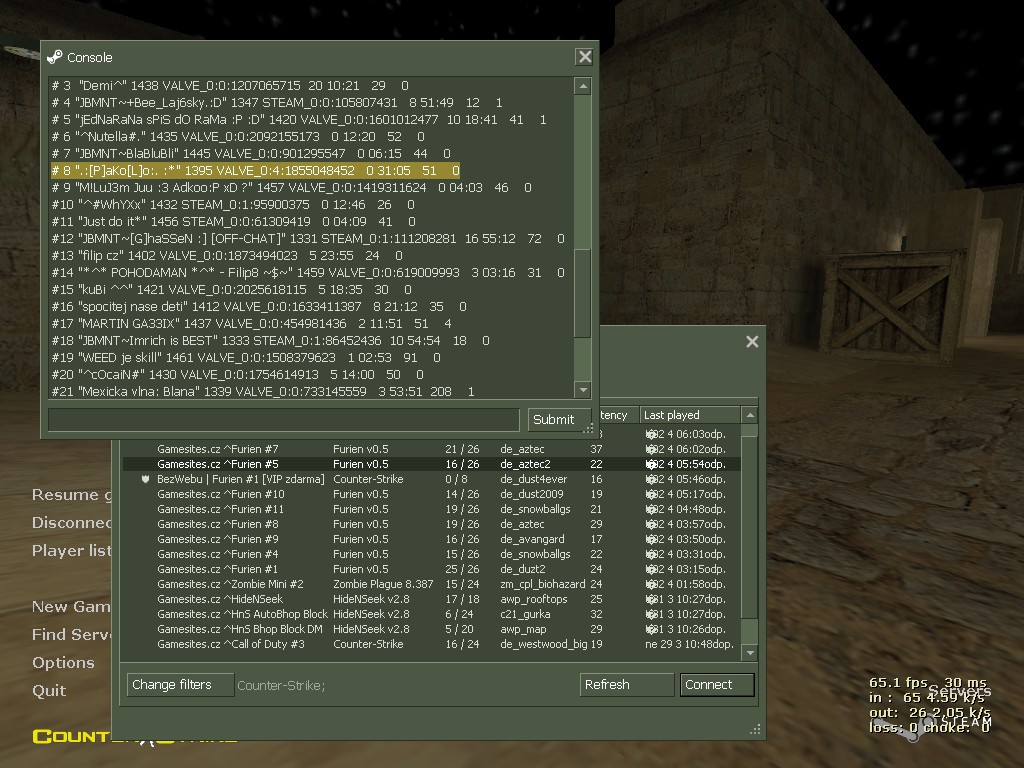Click server browser resize grip icon
The height and width of the screenshot is (768, 1024).
pos(756,730)
